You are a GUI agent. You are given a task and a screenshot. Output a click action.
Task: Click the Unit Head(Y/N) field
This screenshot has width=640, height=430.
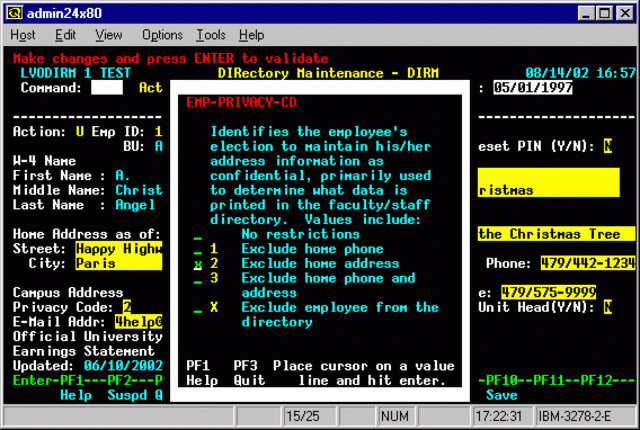click(608, 307)
